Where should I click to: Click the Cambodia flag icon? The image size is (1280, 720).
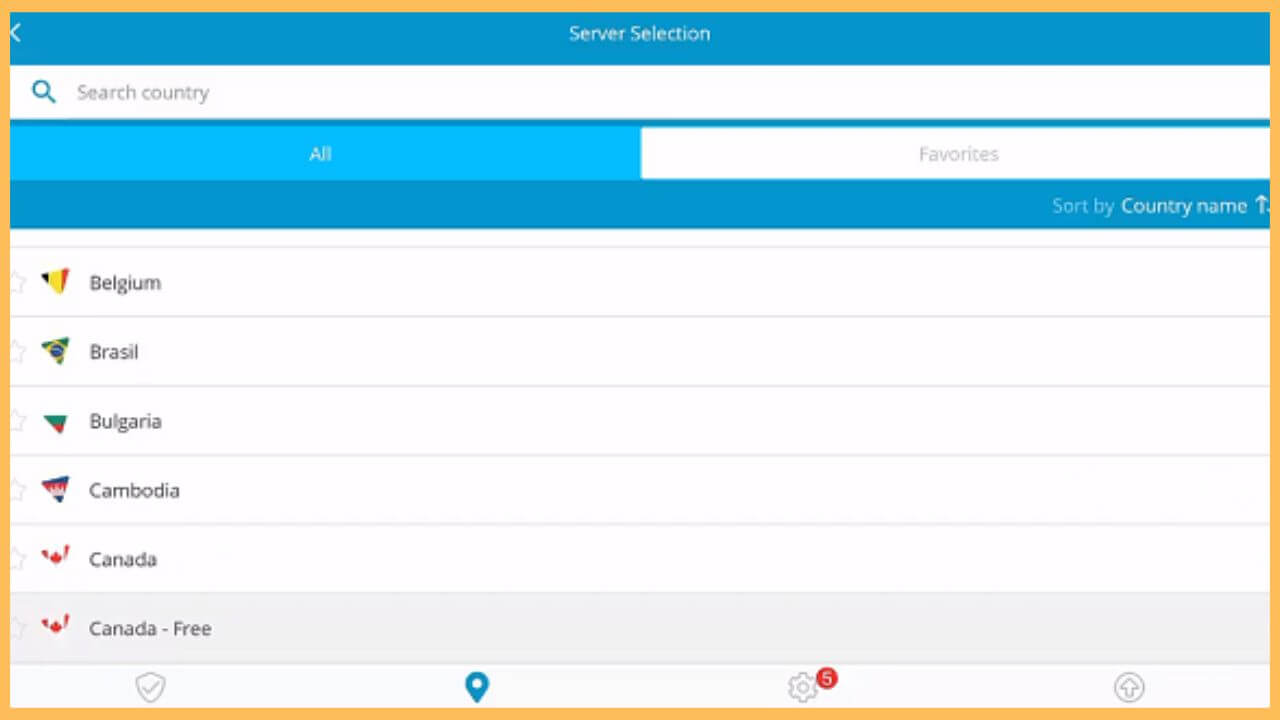click(56, 490)
